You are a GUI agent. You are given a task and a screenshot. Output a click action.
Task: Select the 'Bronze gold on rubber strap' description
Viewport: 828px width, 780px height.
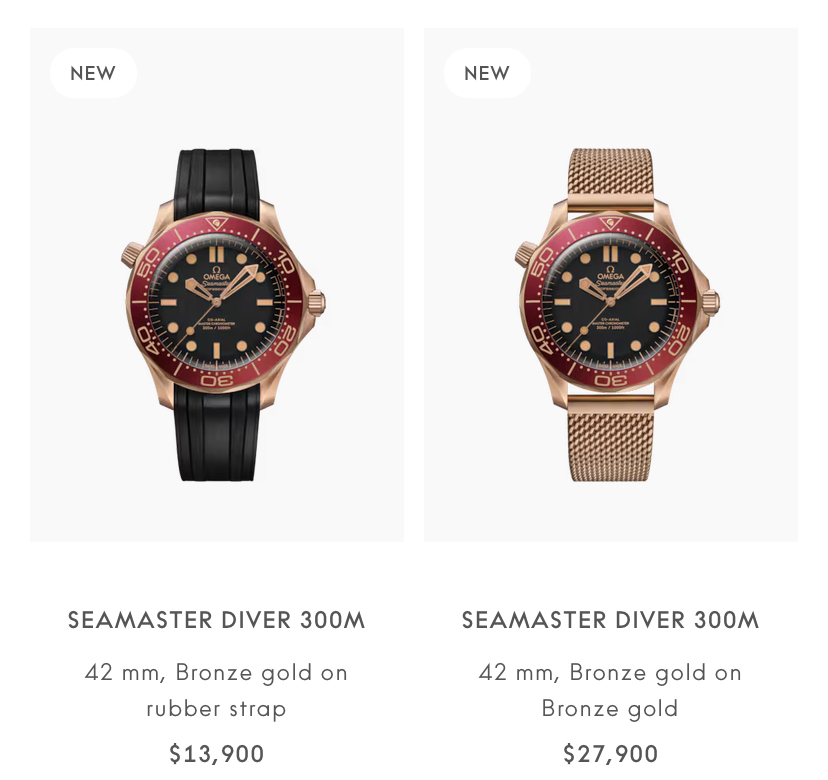[x=217, y=690]
